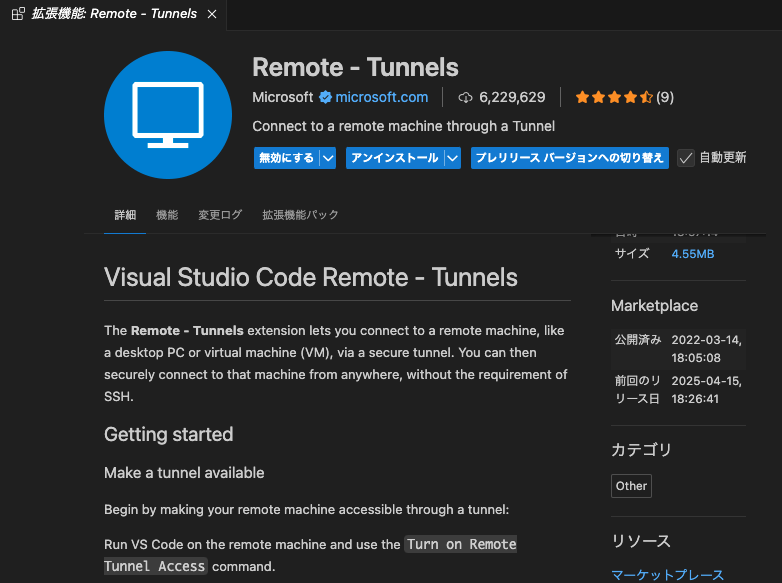Viewport: 782px width, 583px height.
Task: Click the extension icon in the tab header
Action: 18,14
